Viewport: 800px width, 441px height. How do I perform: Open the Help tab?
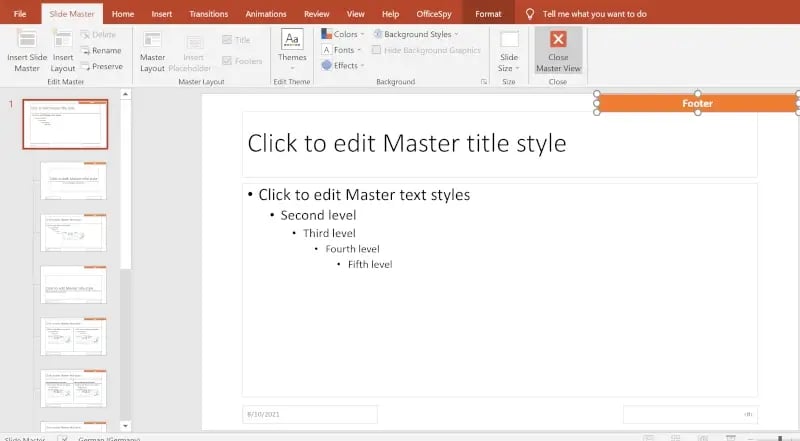coord(390,14)
